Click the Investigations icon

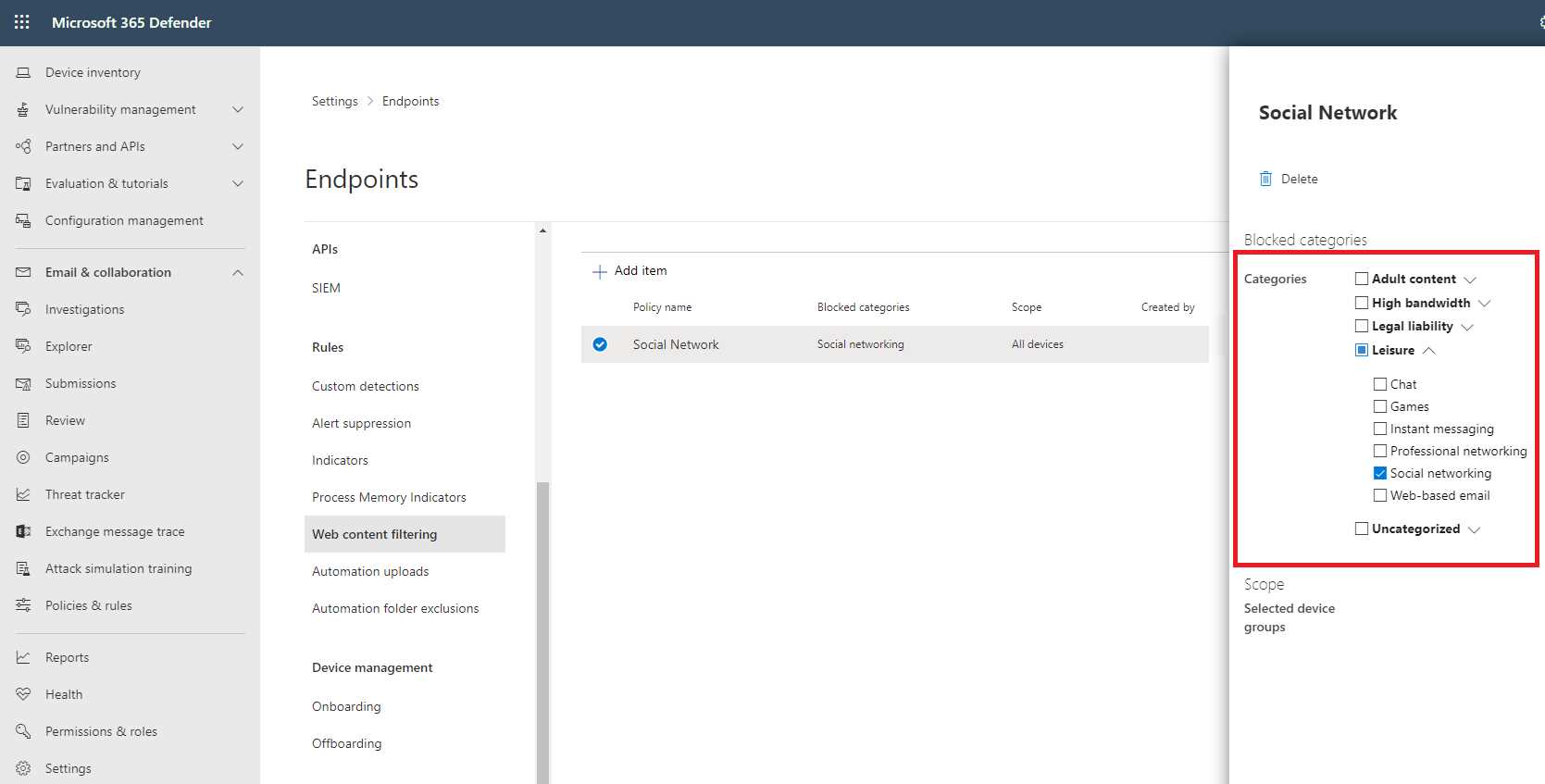23,309
